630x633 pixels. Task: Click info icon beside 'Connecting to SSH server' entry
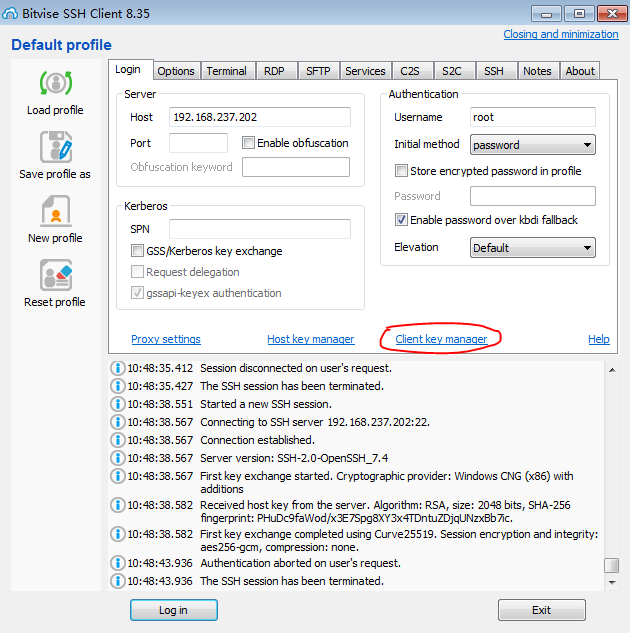tap(117, 422)
